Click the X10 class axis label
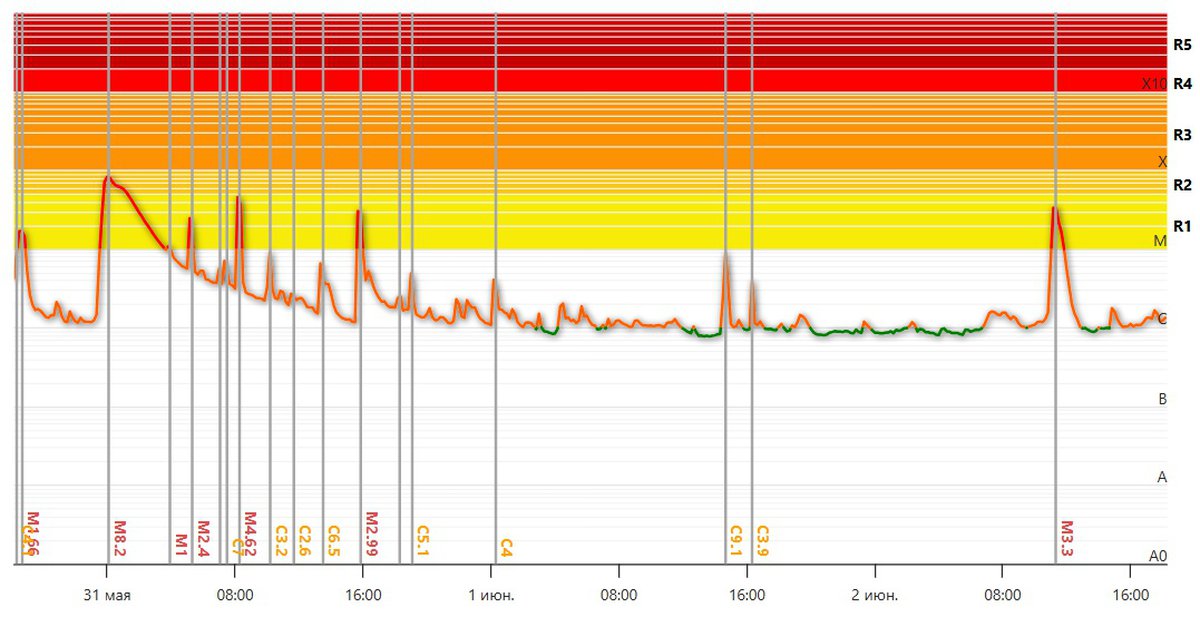The width and height of the screenshot is (1200, 617). click(1154, 84)
